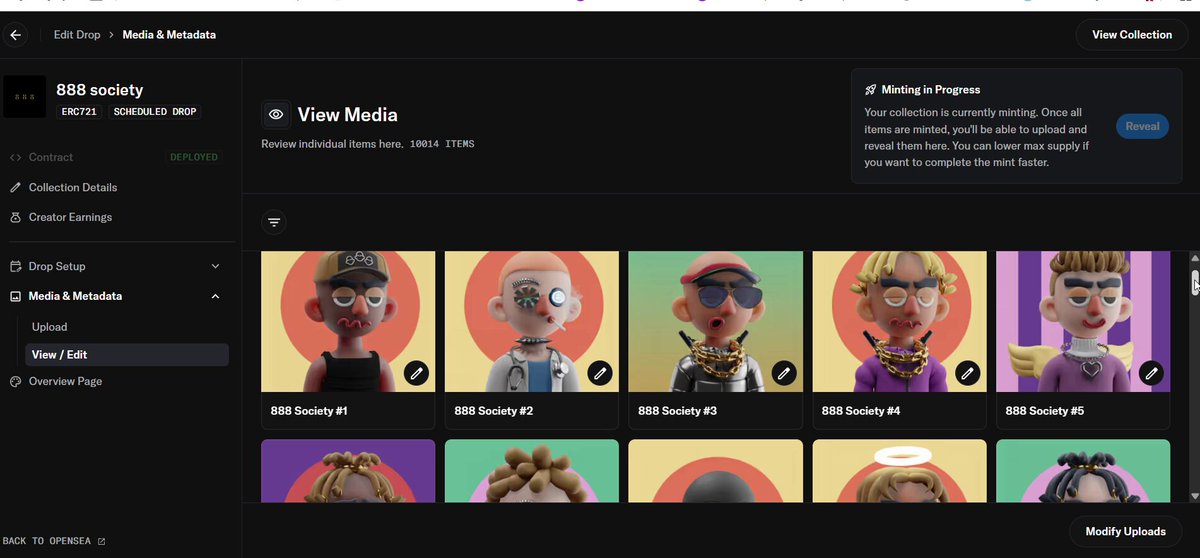Click the rocket icon in Minting in Progress
This screenshot has height=558, width=1200.
click(x=871, y=90)
